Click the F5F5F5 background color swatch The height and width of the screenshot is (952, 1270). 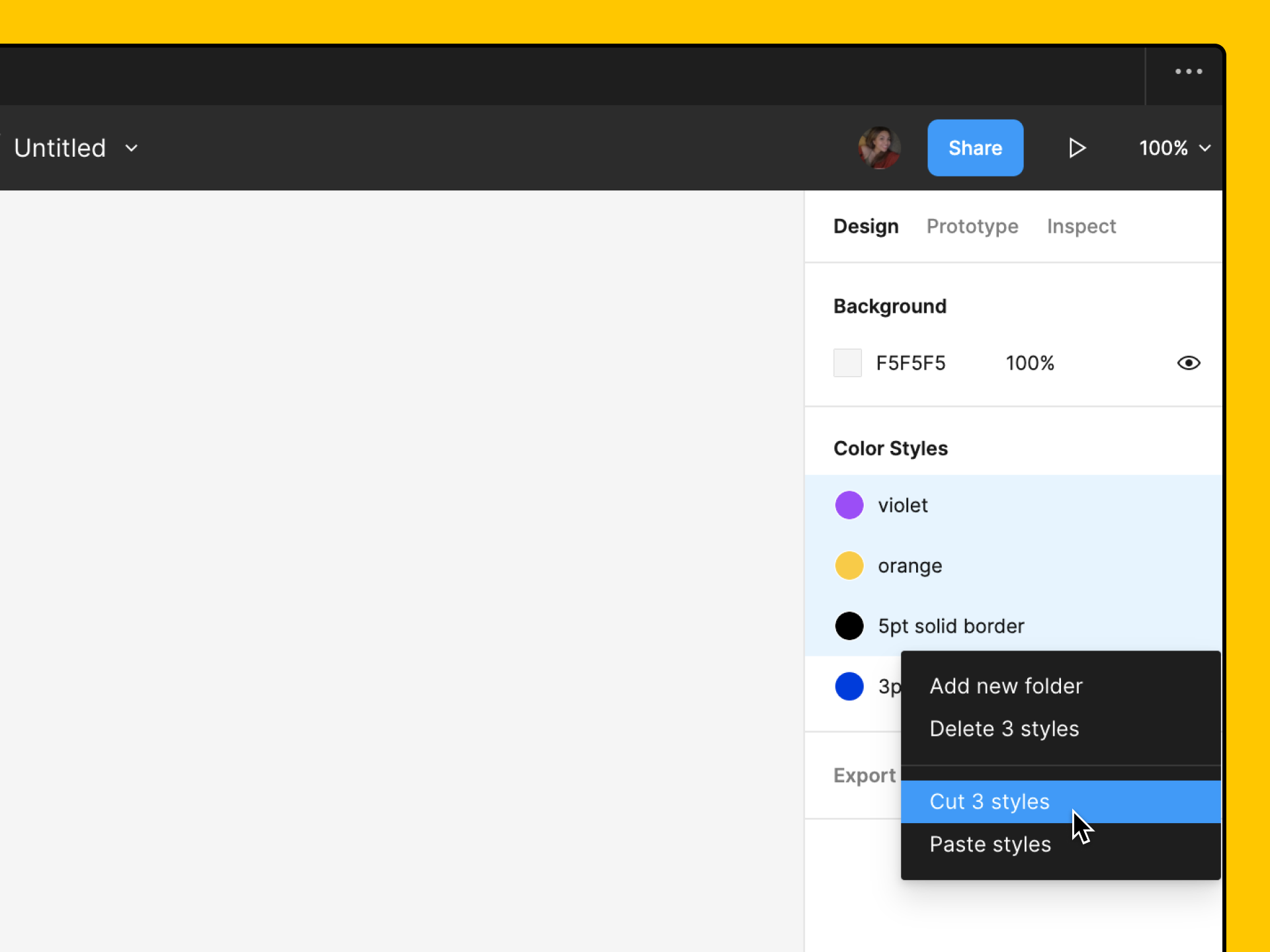pos(847,362)
